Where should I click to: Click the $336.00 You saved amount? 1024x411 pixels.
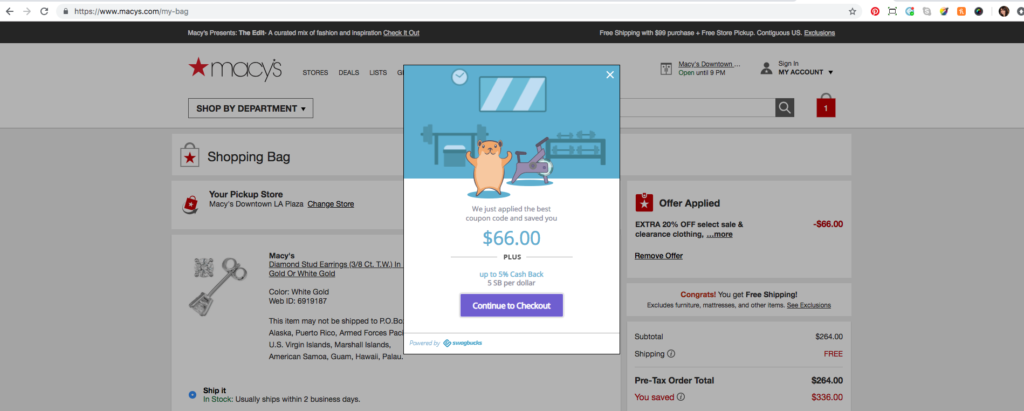(x=827, y=397)
